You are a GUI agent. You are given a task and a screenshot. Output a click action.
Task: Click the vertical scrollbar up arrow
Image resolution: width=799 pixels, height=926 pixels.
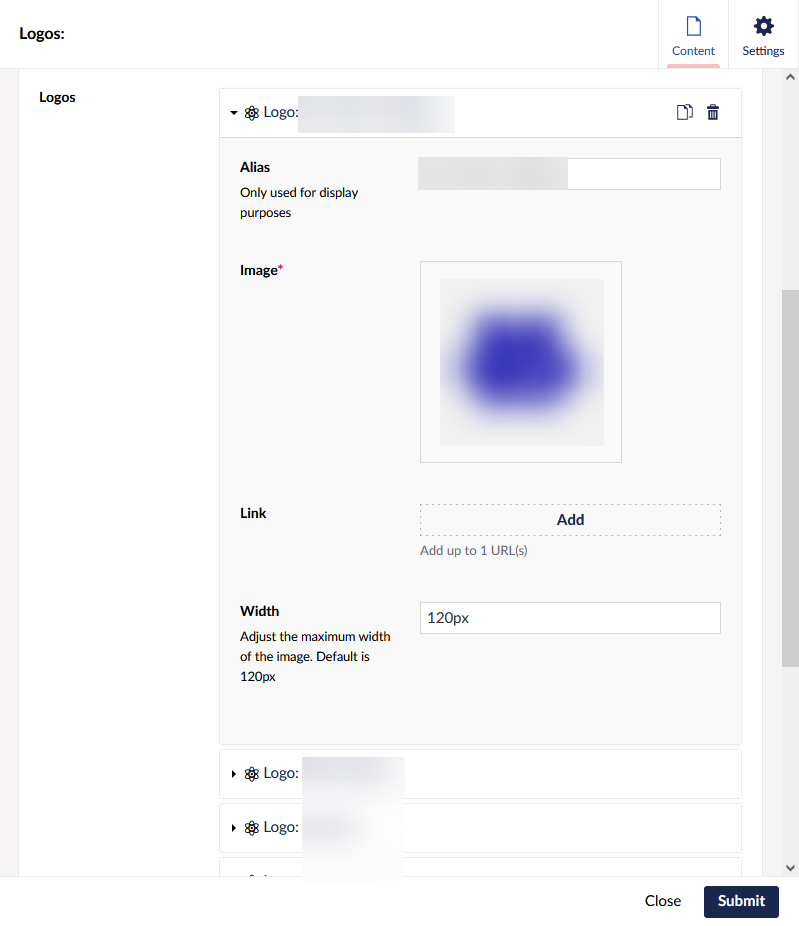tap(790, 77)
